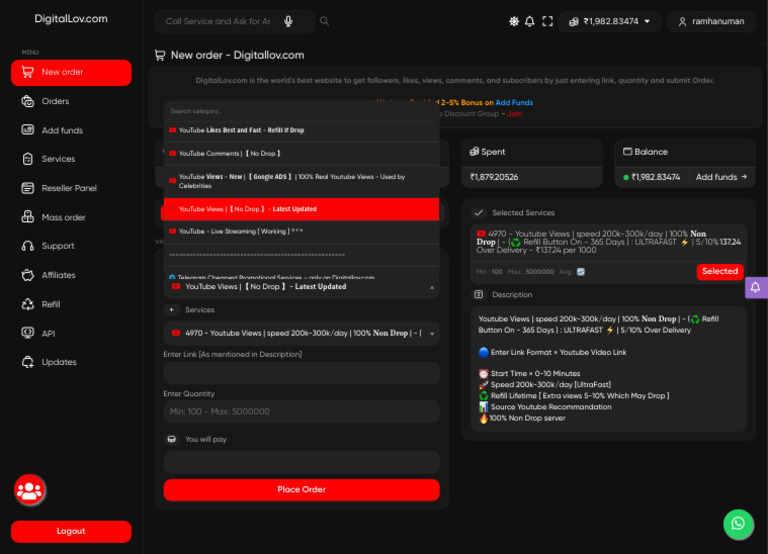
Task: Click the Mass order icon
Action: click(27, 217)
